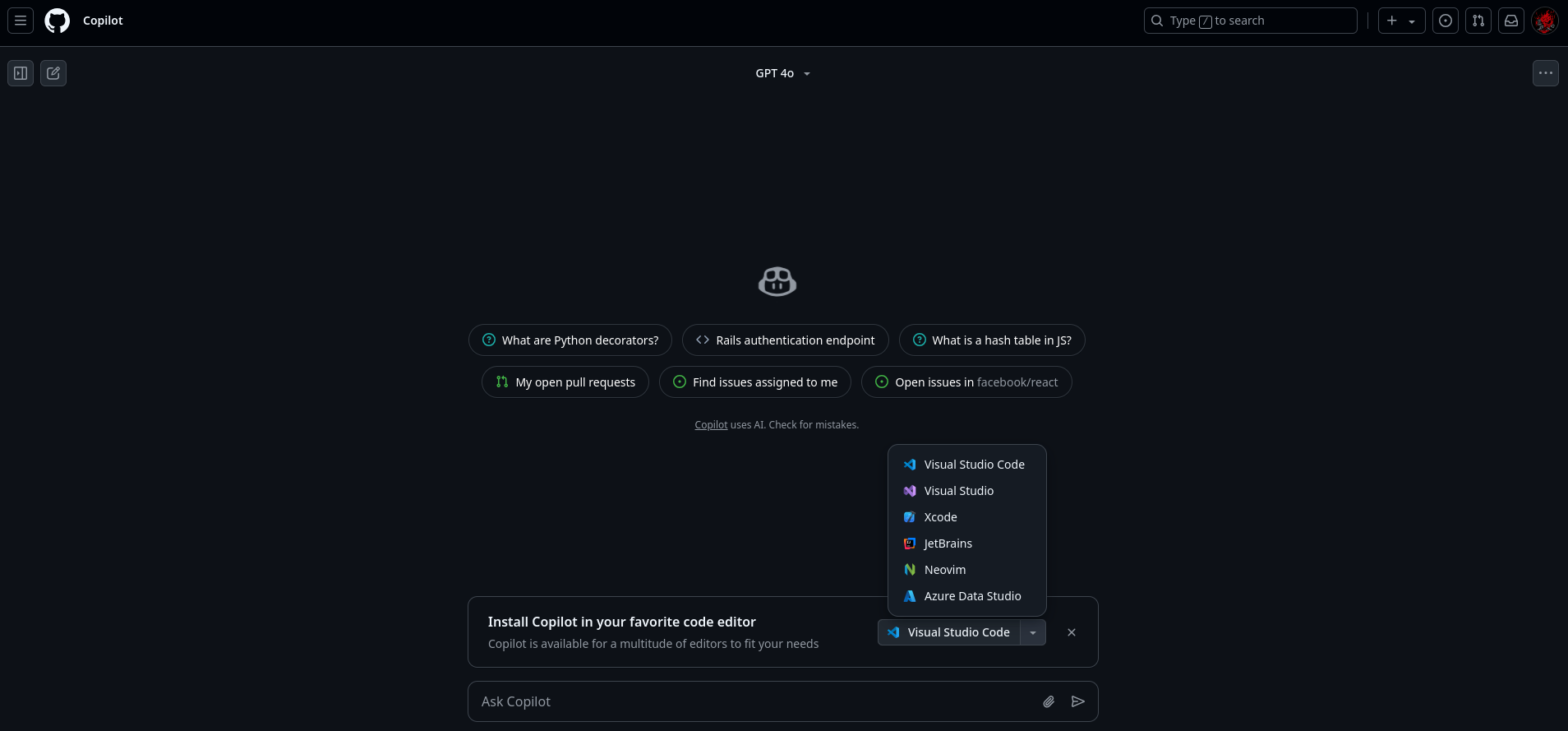Click the Copilot disclaimer link
The width and height of the screenshot is (1568, 731).
pyautogui.click(x=711, y=425)
